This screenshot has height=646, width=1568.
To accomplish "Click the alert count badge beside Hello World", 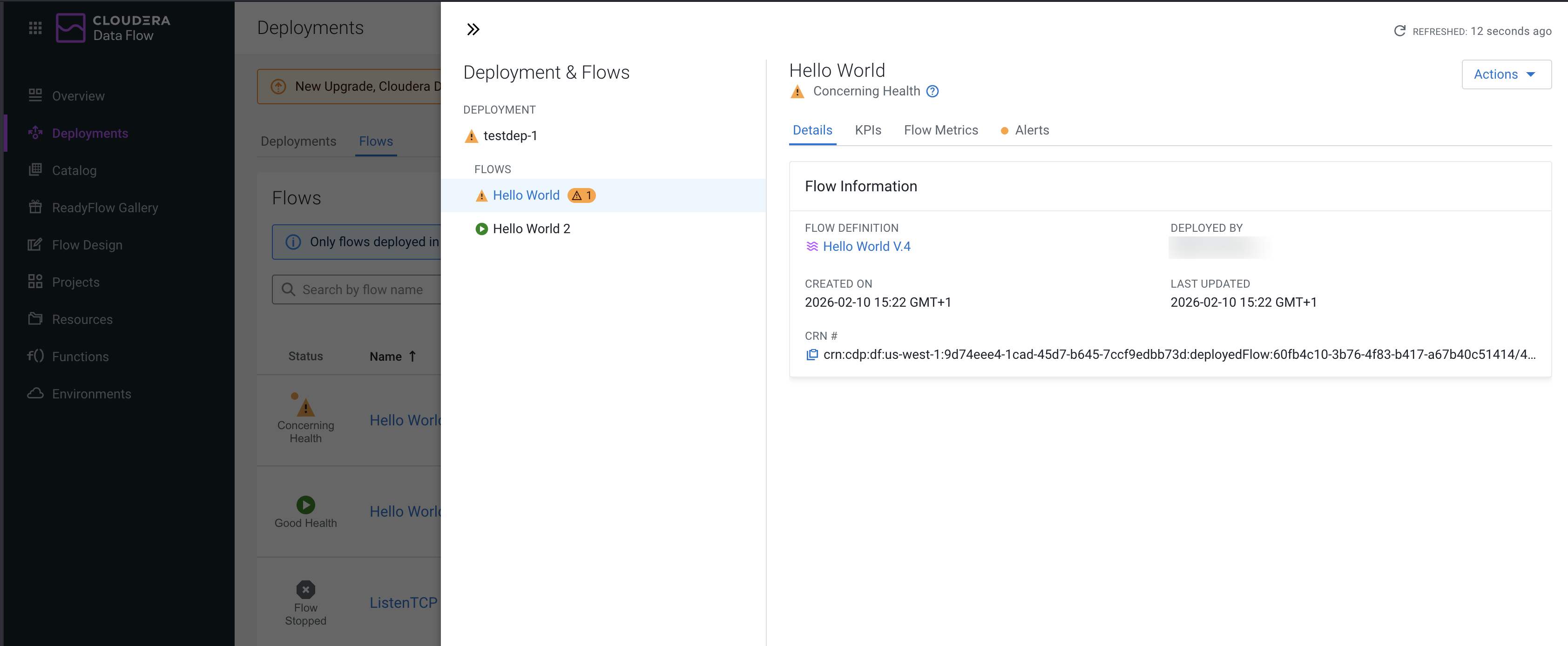I will click(581, 195).
